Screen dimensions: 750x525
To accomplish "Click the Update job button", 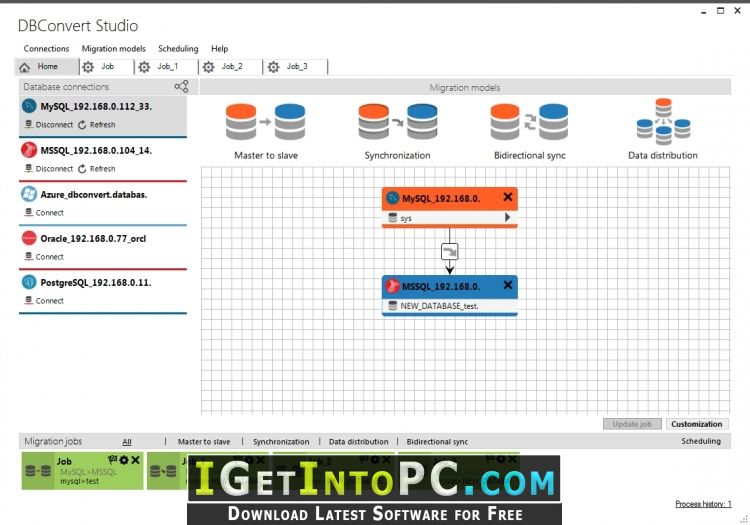I will point(632,424).
